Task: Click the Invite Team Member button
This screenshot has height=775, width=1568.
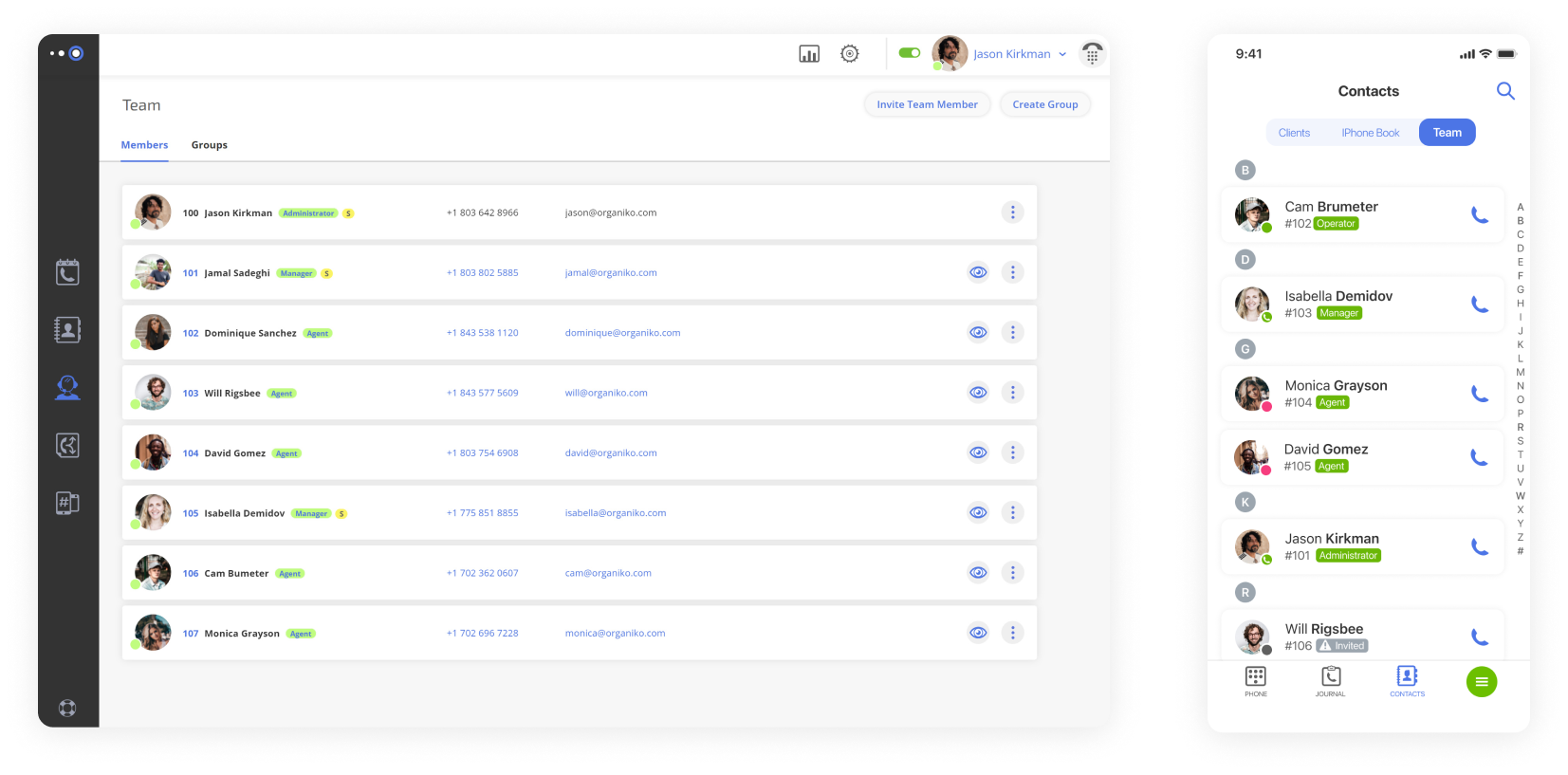Action: pos(927,104)
